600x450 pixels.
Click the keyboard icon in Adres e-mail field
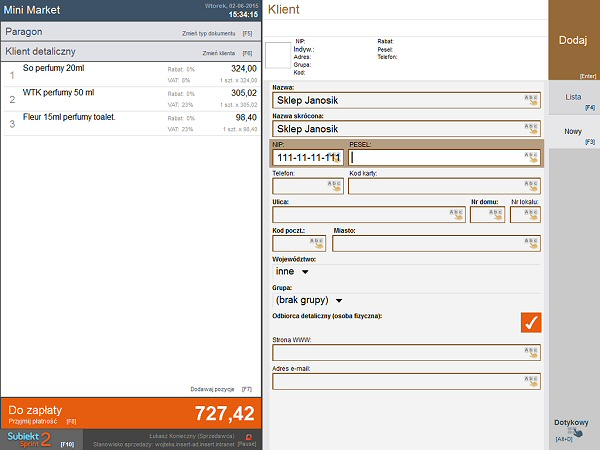(530, 381)
